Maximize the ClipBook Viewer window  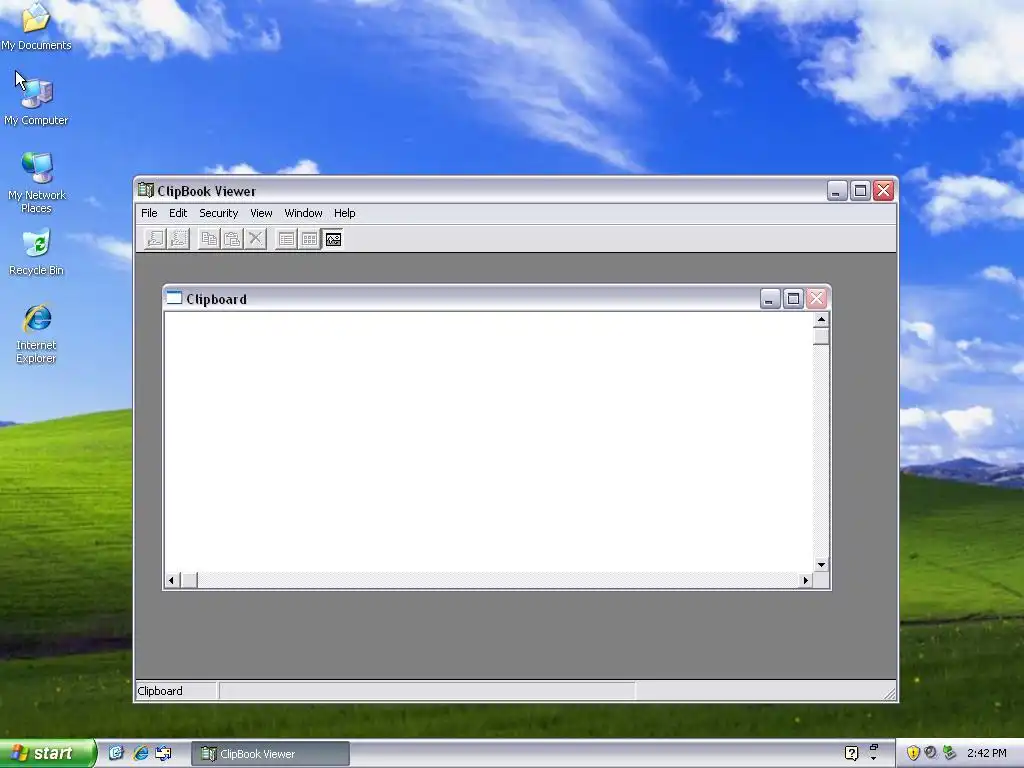[860, 191]
